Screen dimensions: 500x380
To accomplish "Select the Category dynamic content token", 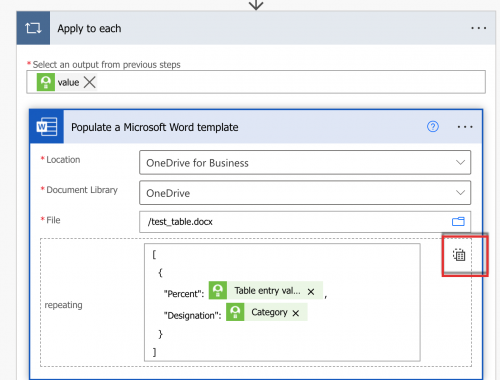I will click(x=269, y=312).
